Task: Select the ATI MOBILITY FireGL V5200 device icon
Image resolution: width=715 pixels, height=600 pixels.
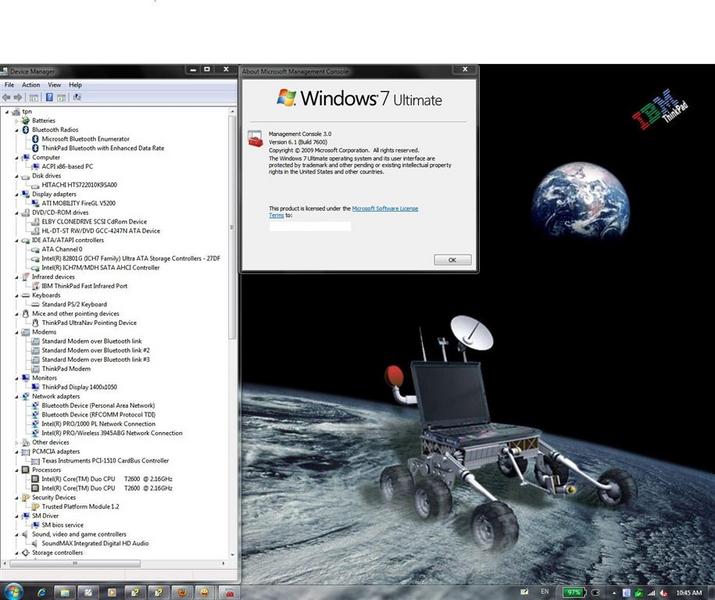Action: point(36,203)
